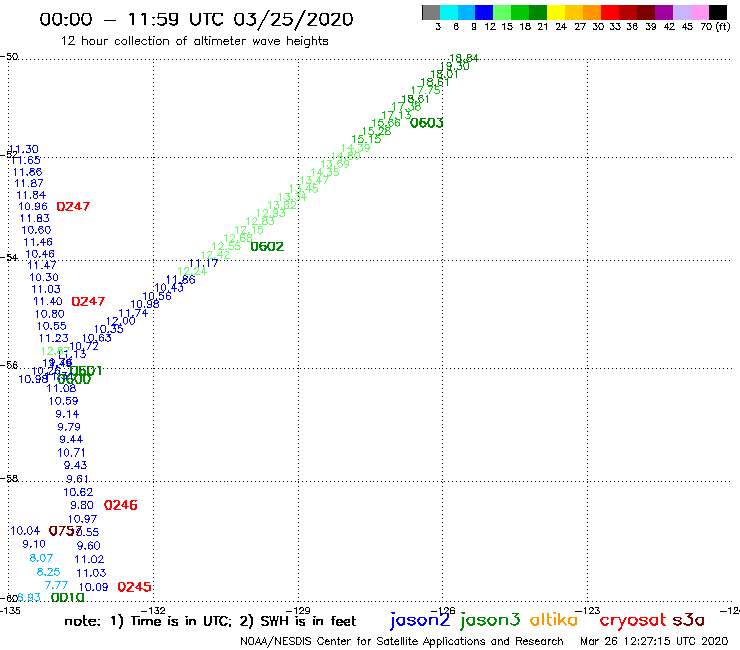This screenshot has width=740, height=650.
Task: Click the 's3a' satellite legend label
Action: [688, 620]
